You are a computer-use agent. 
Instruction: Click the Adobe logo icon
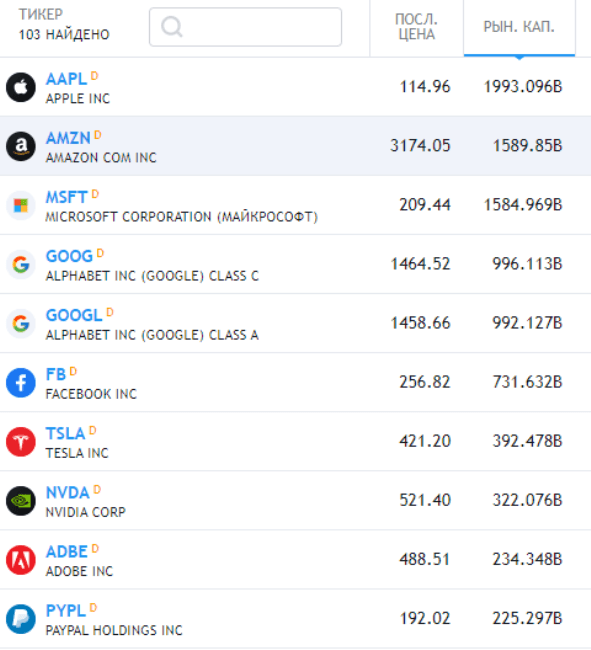click(x=21, y=560)
